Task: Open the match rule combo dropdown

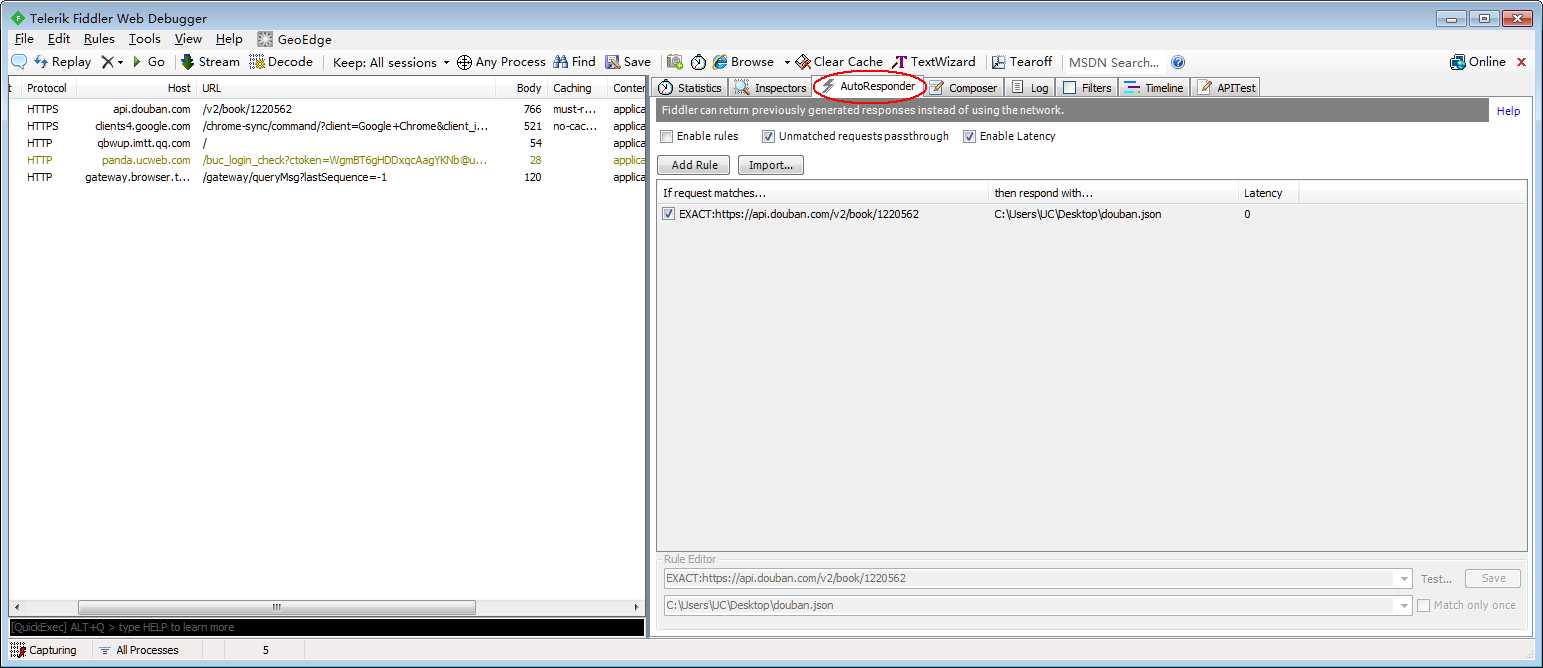Action: [1405, 578]
